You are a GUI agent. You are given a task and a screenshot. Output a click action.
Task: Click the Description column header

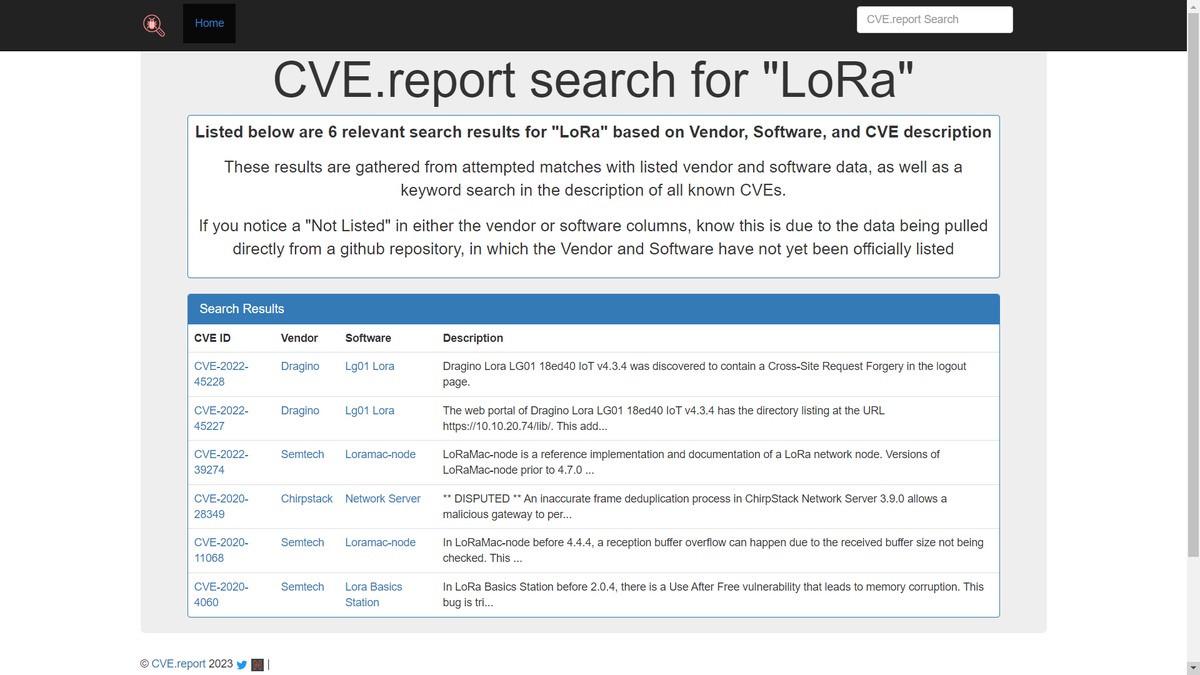click(x=473, y=338)
